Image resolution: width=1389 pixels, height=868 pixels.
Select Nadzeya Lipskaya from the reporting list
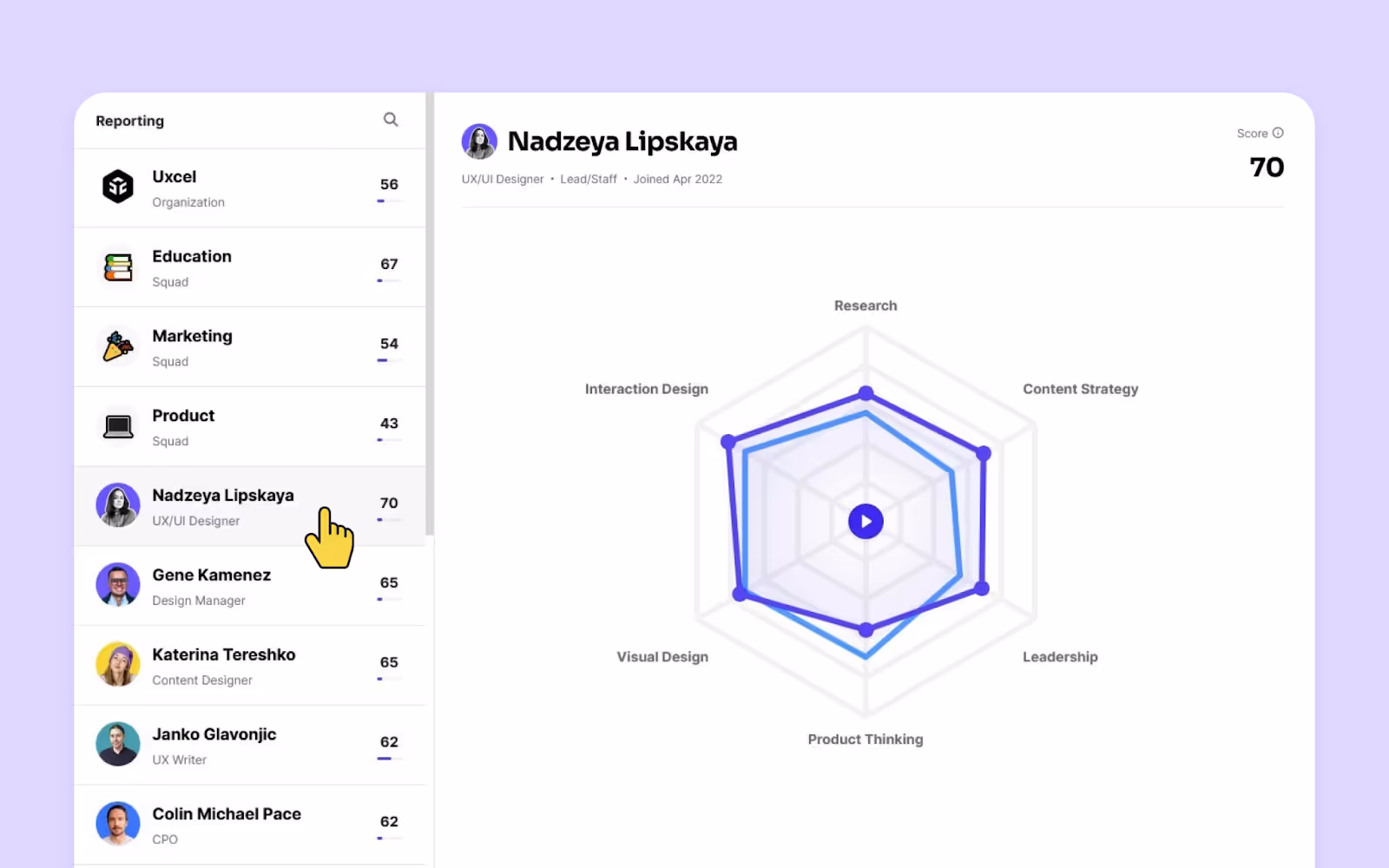(x=223, y=506)
